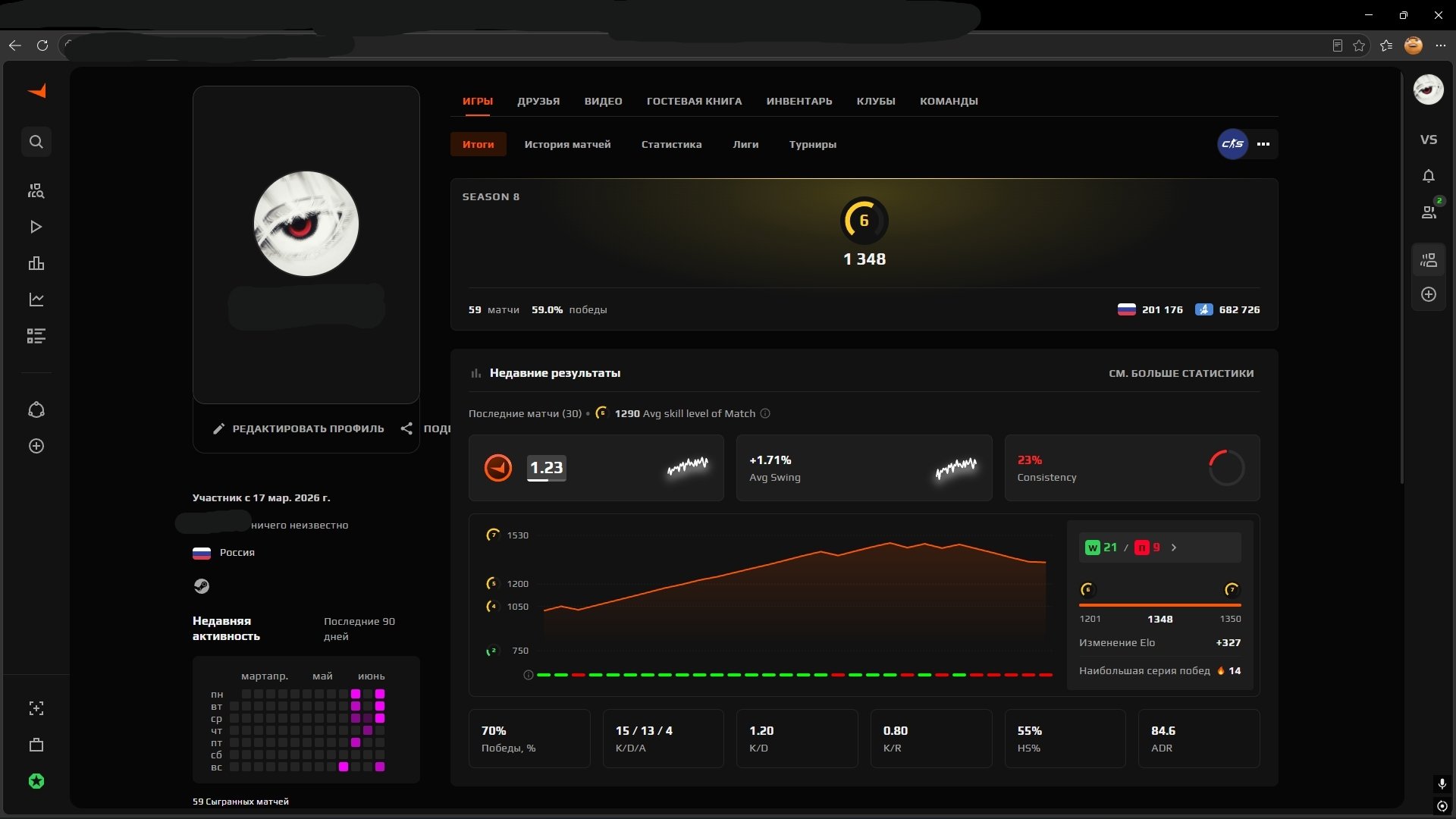Click the 23% Consistency card
The height and width of the screenshot is (819, 1456).
coord(1132,468)
